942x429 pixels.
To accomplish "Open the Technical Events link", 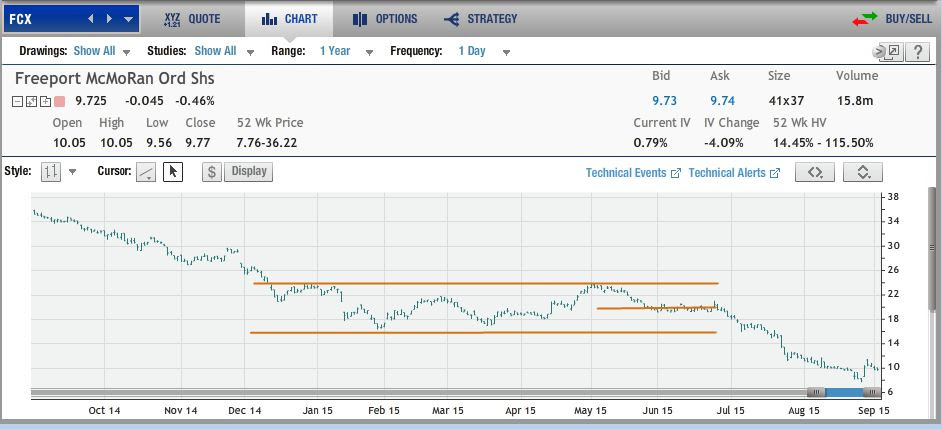I will click(x=633, y=173).
